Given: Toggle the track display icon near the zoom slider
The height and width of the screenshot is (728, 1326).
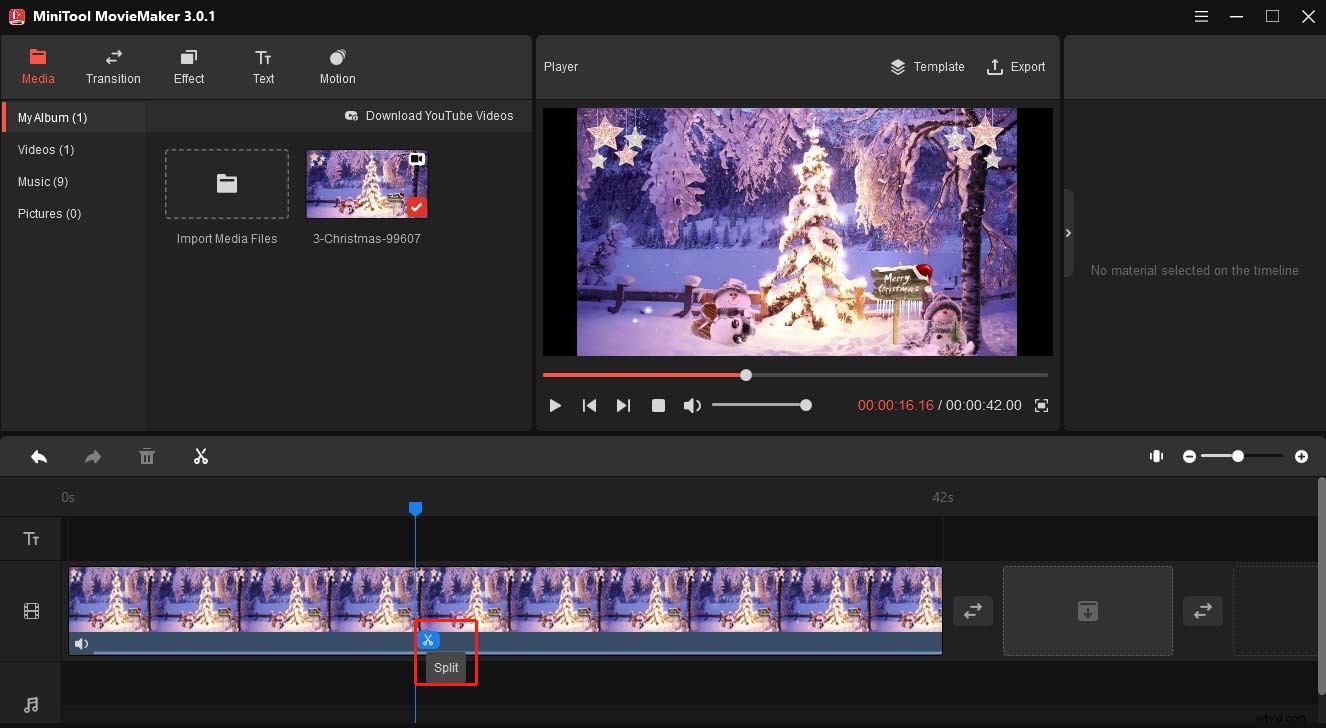Looking at the screenshot, I should pos(1156,456).
